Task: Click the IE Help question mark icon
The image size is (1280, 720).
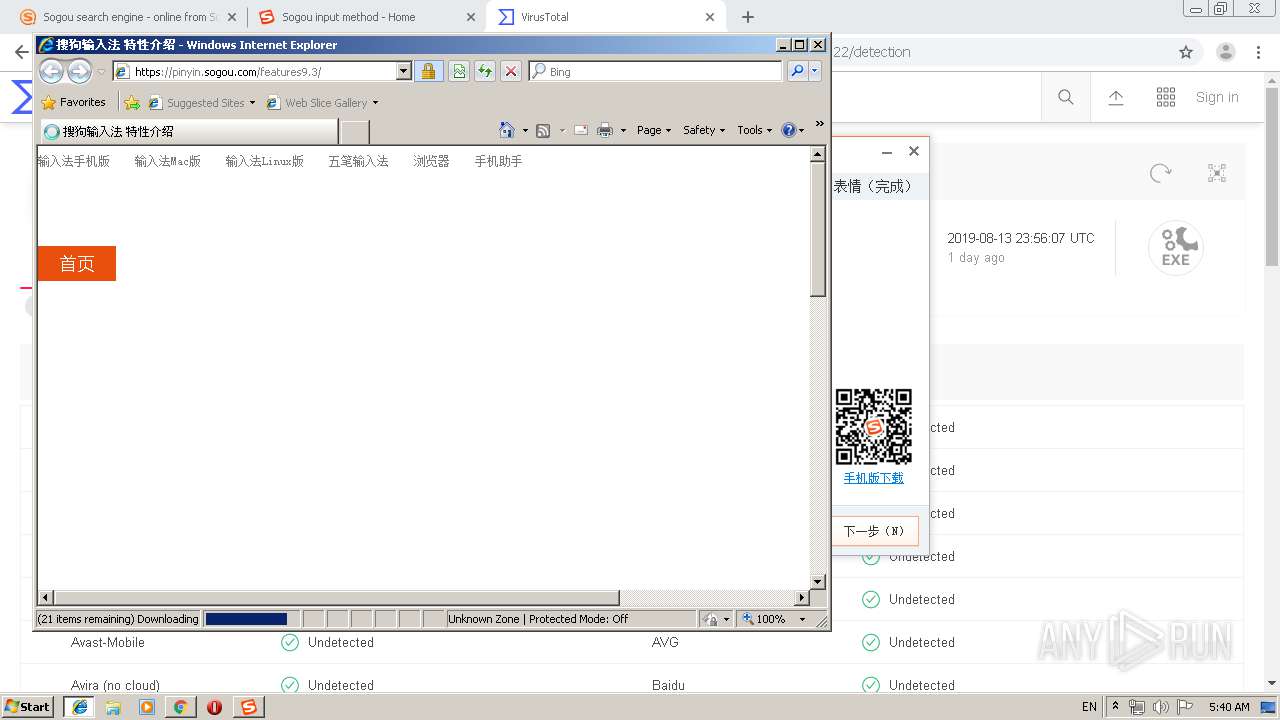Action: (x=788, y=130)
